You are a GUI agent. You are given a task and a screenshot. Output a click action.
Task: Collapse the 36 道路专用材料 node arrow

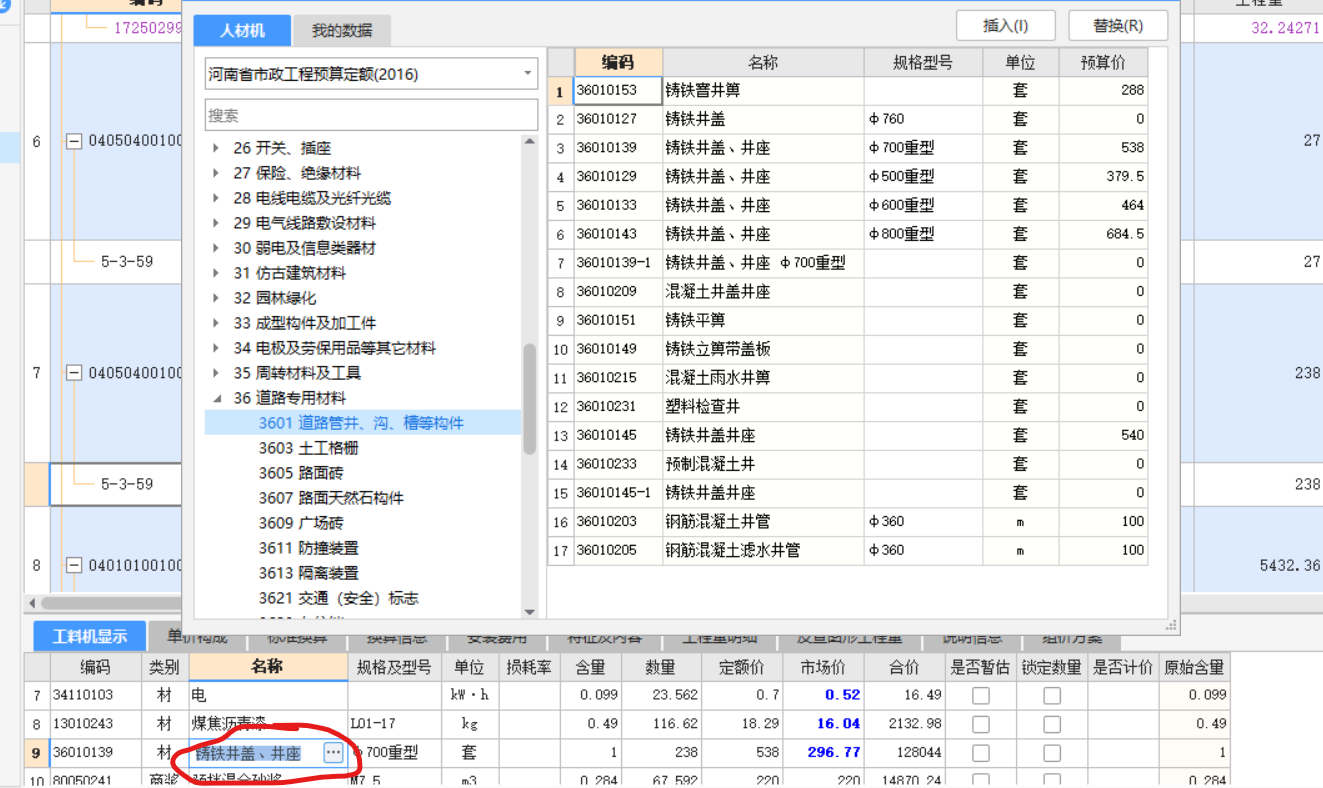(x=216, y=398)
